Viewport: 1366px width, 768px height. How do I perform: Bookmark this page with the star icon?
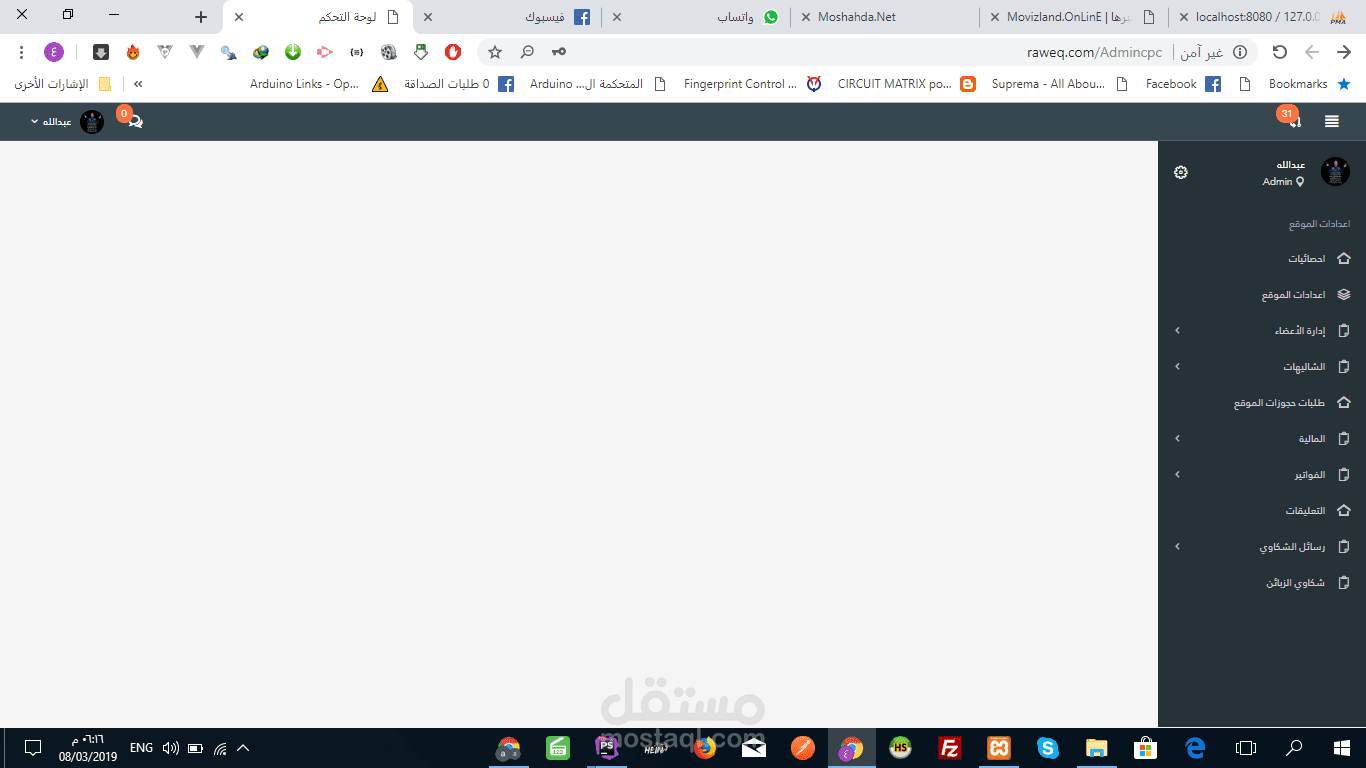click(x=495, y=52)
